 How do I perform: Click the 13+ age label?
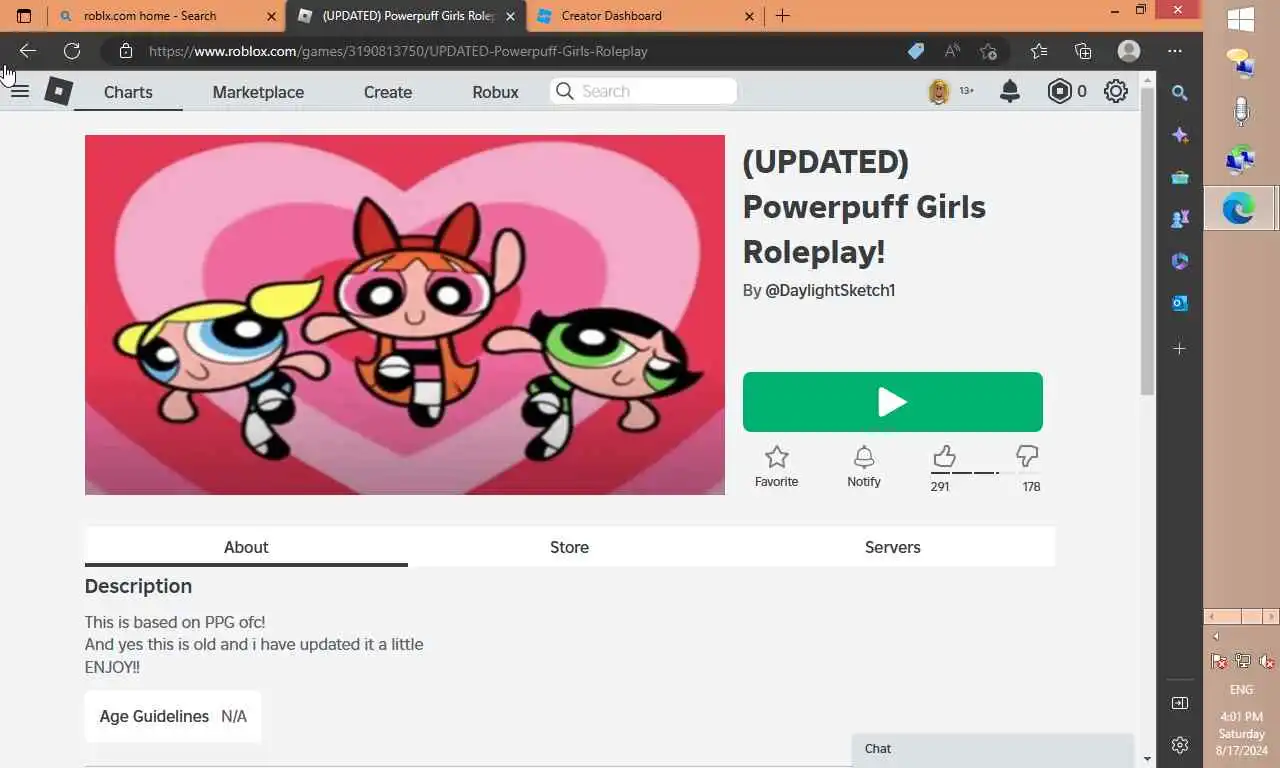[x=966, y=91]
